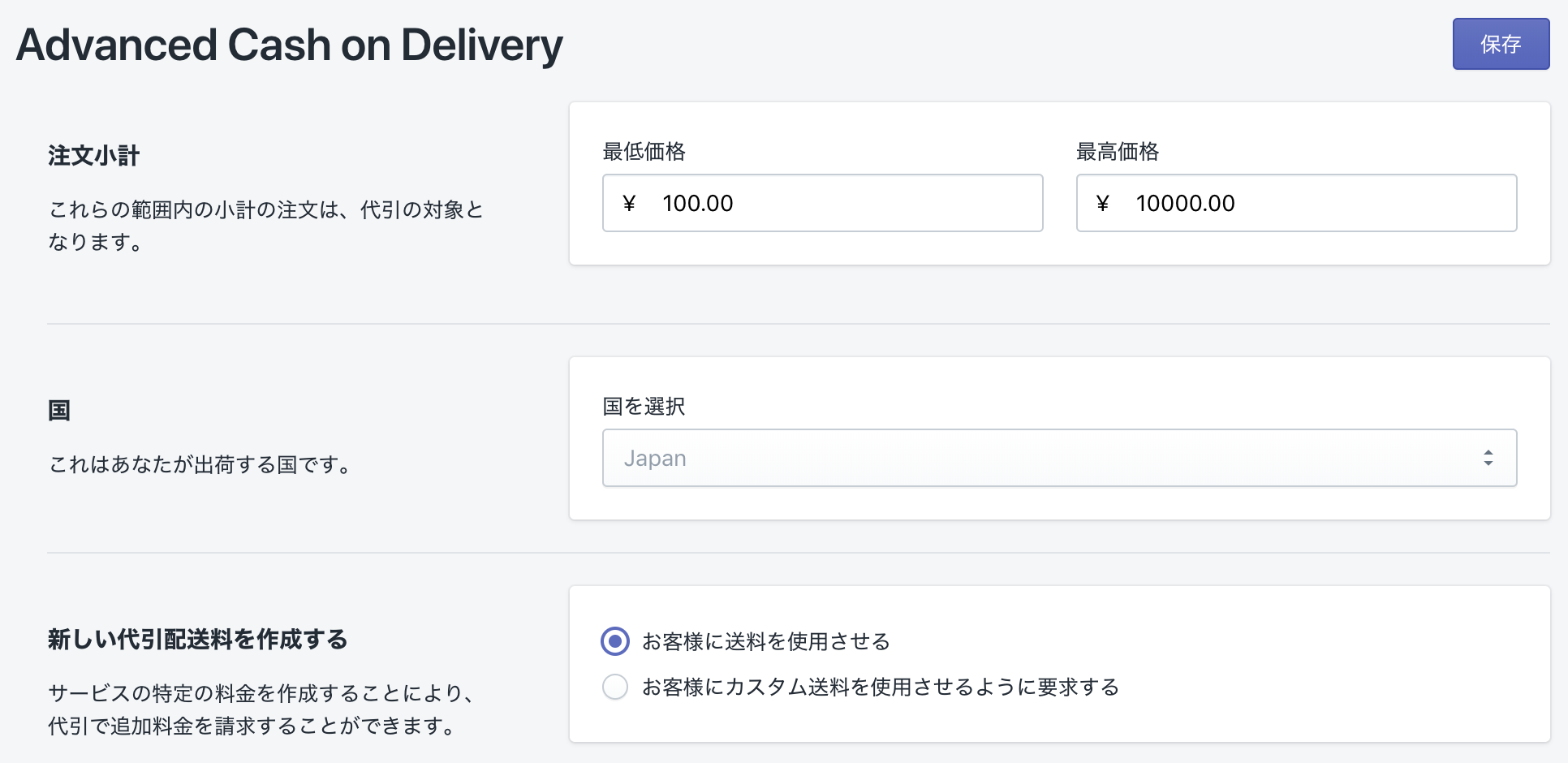This screenshot has width=1568, height=763.
Task: Click the 国 section title
Action: click(x=59, y=411)
